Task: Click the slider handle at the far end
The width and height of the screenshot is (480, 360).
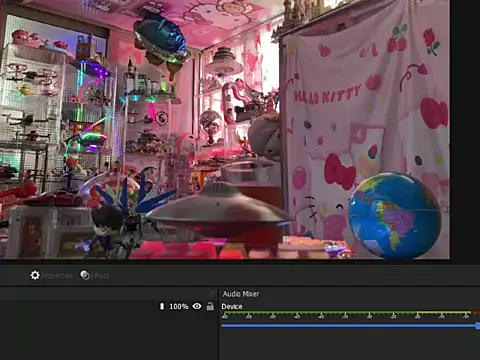Action: tap(478, 326)
